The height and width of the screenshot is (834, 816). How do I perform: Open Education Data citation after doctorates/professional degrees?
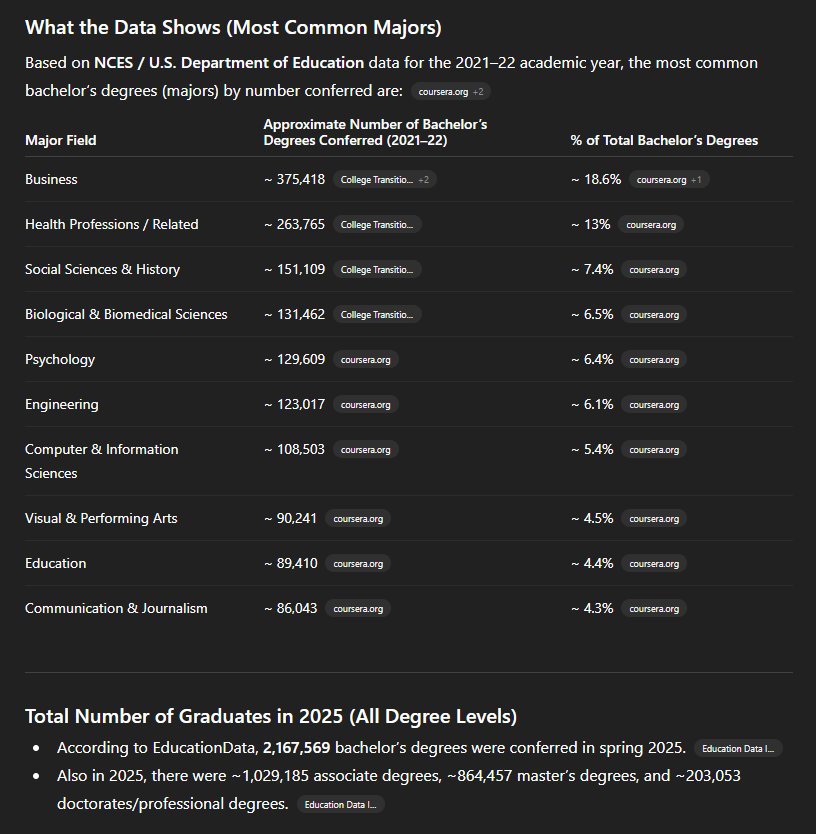[340, 804]
